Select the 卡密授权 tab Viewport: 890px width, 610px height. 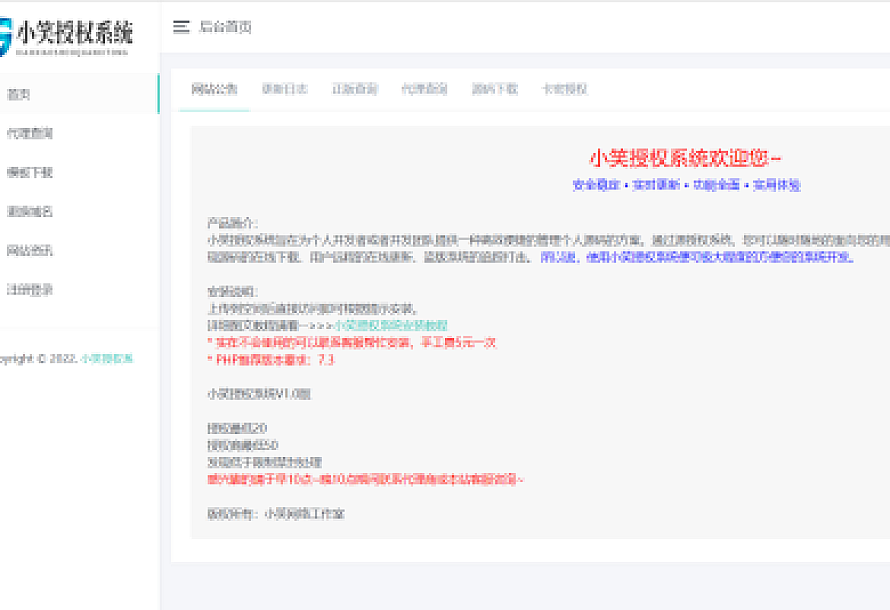click(x=565, y=89)
